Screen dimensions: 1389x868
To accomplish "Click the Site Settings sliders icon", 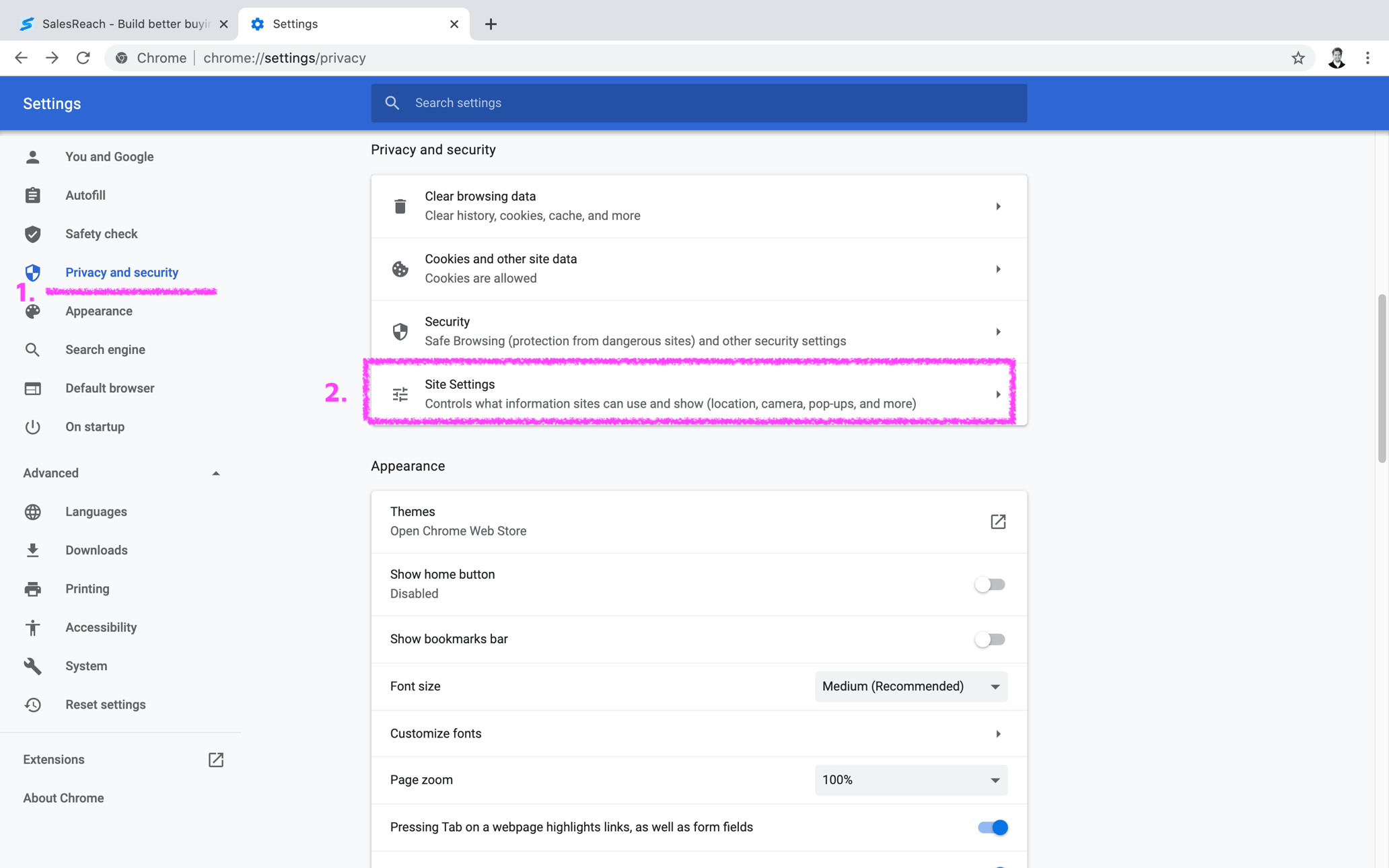I will [400, 394].
